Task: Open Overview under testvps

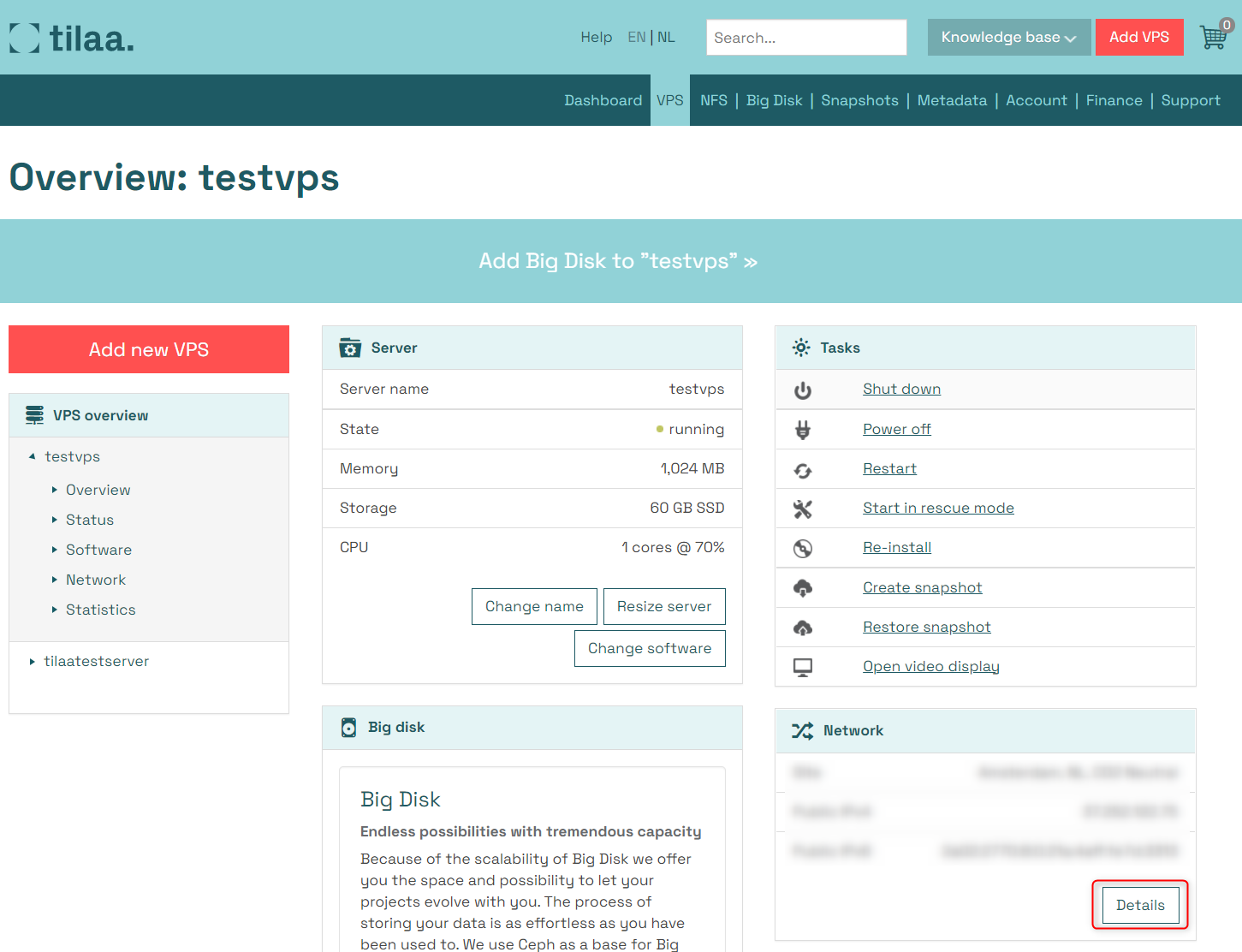Action: (x=98, y=490)
